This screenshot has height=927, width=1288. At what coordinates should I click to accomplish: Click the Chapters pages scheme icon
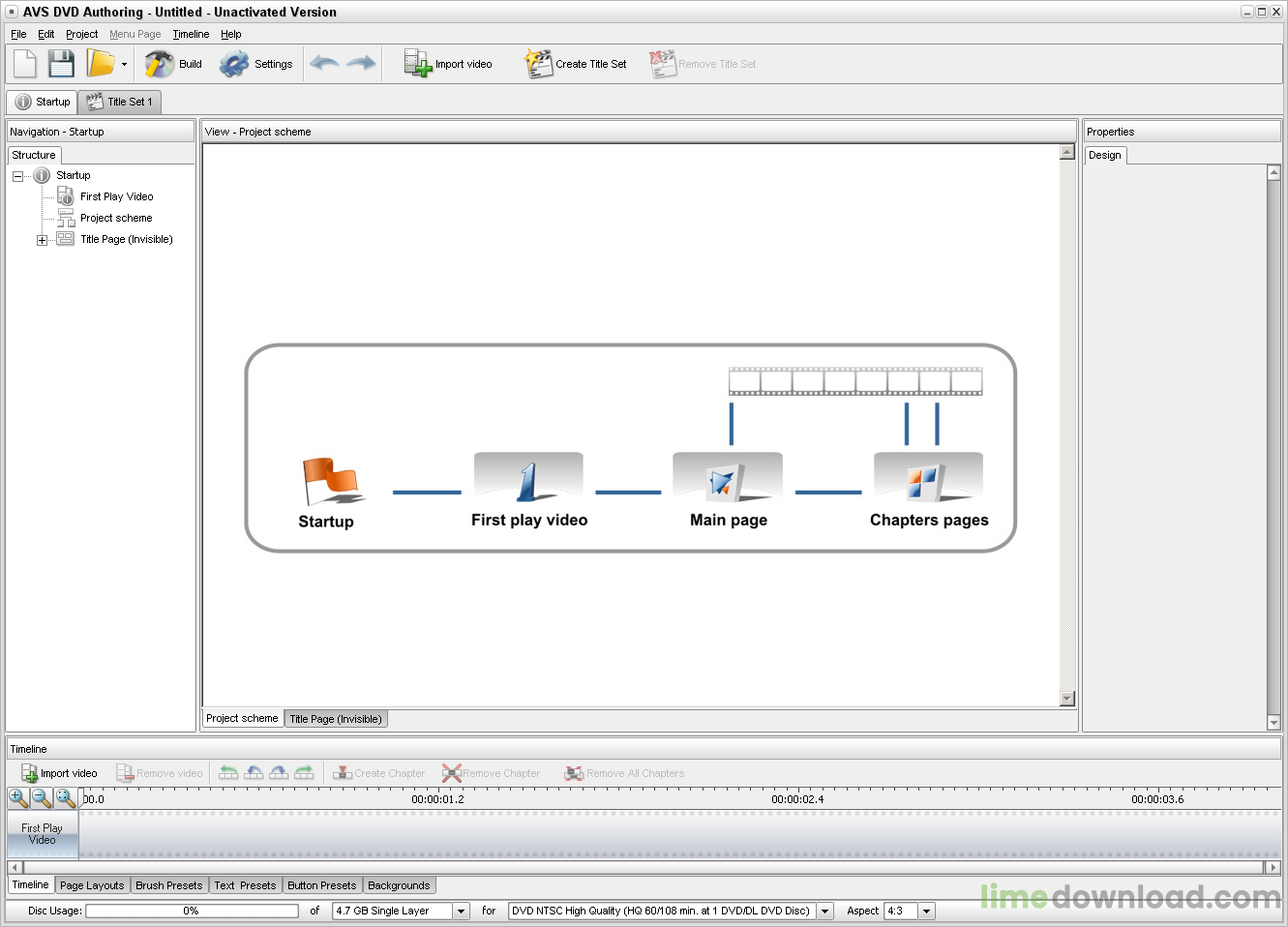928,478
